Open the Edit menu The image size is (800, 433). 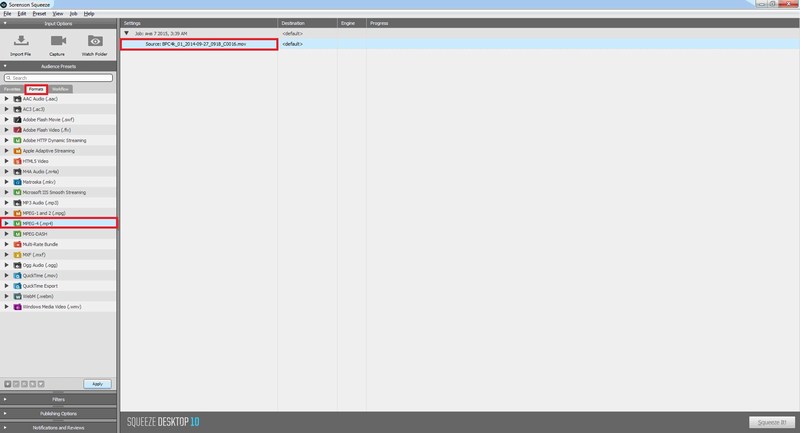click(22, 14)
